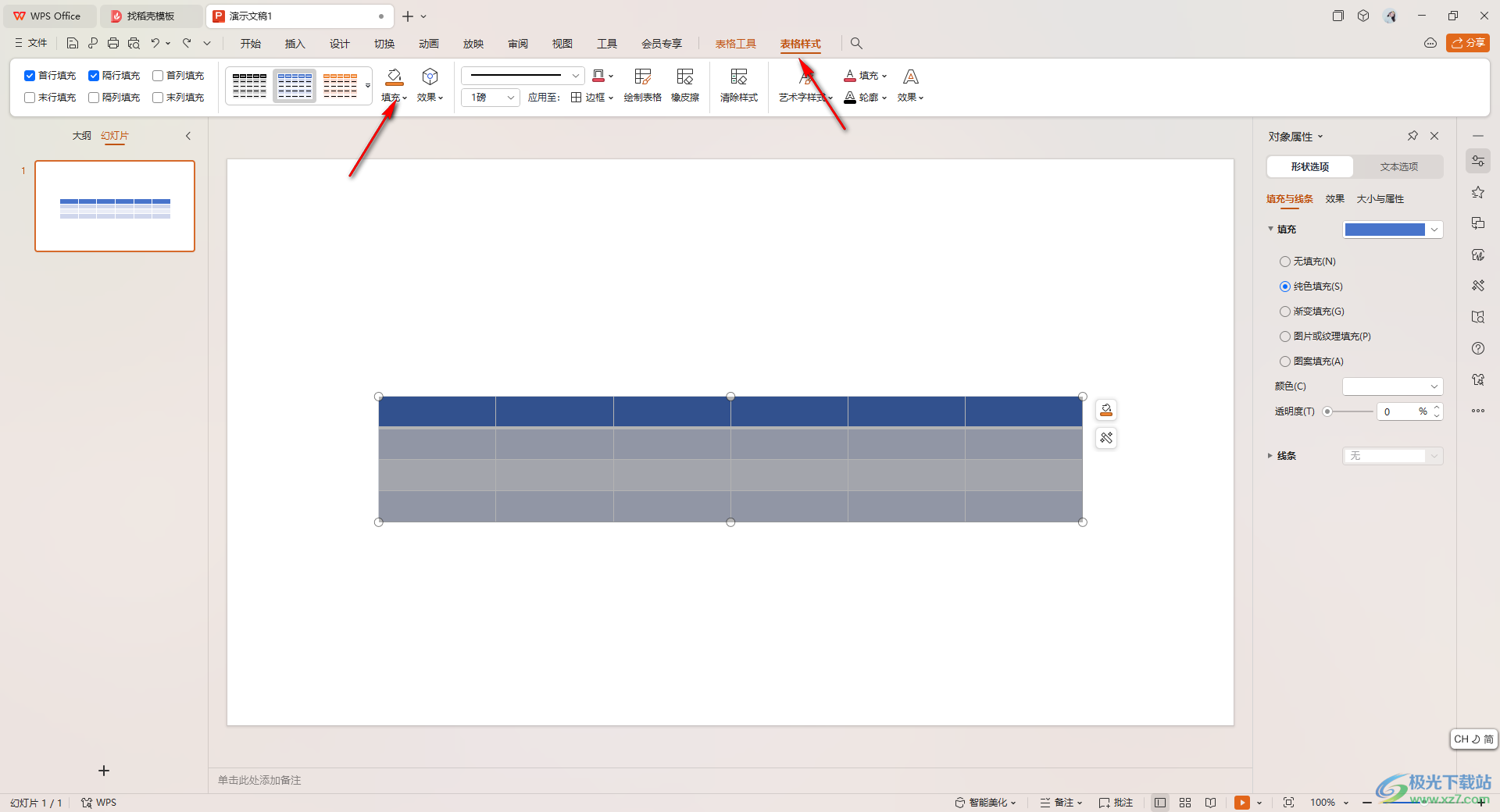Click the redo arrow icon
Image resolution: width=1500 pixels, height=812 pixels.
187,44
